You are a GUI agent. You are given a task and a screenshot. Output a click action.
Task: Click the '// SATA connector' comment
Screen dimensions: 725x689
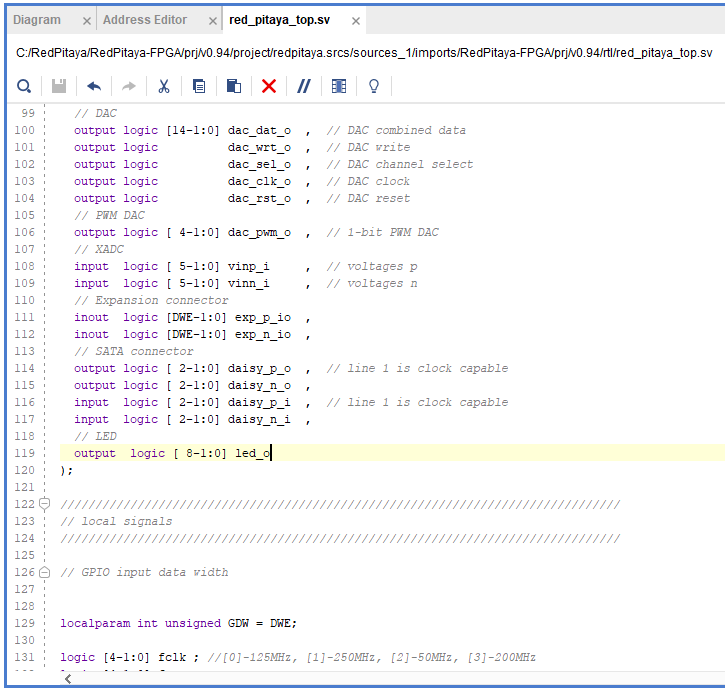(x=134, y=351)
